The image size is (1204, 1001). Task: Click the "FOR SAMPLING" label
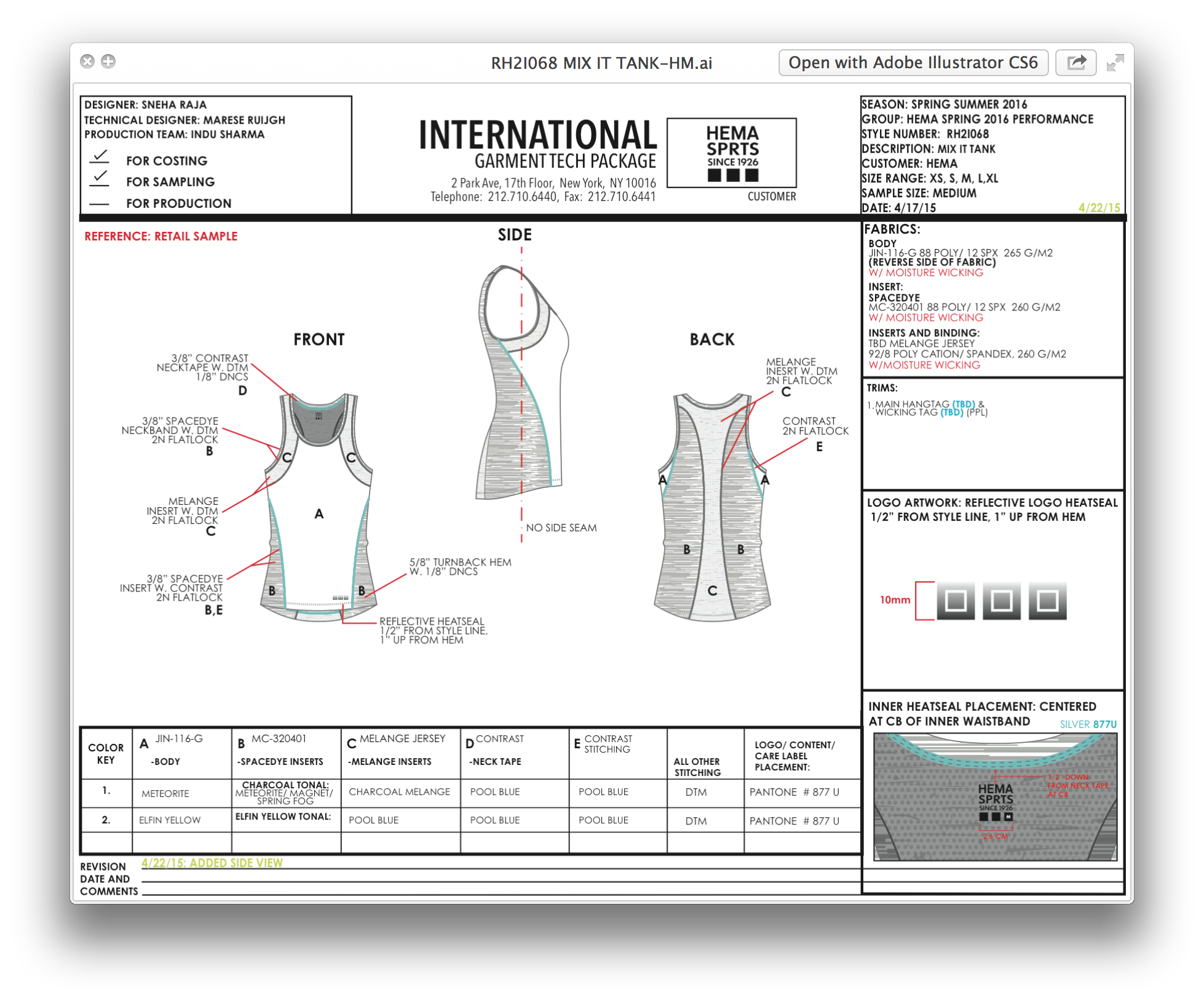click(170, 182)
